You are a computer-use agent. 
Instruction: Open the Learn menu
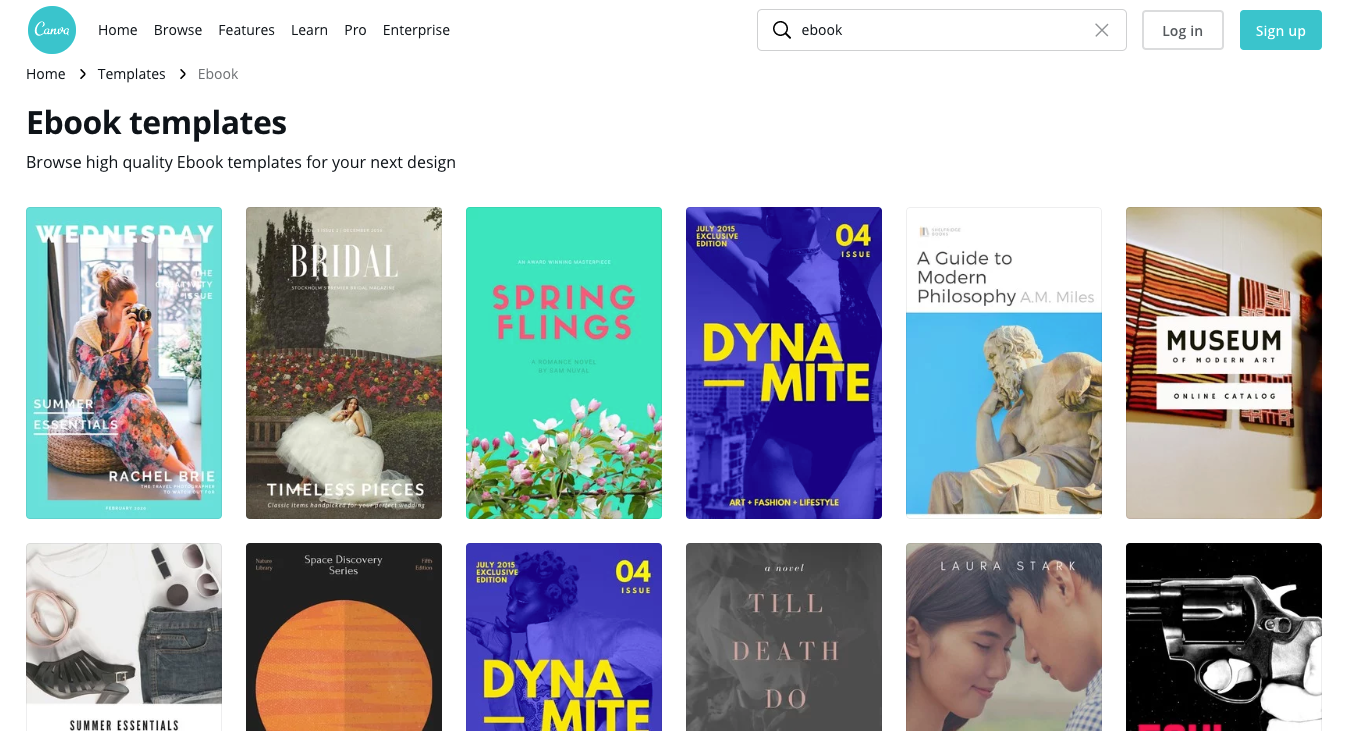pos(309,30)
